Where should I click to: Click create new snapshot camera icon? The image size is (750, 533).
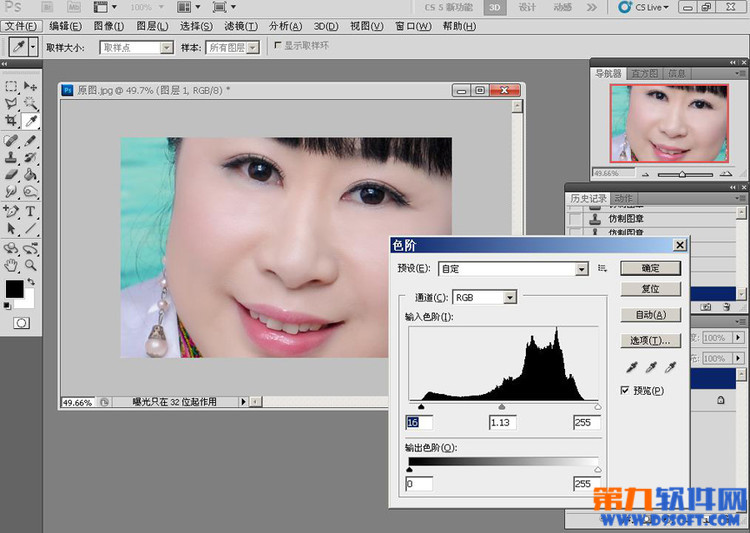pyautogui.click(x=706, y=307)
